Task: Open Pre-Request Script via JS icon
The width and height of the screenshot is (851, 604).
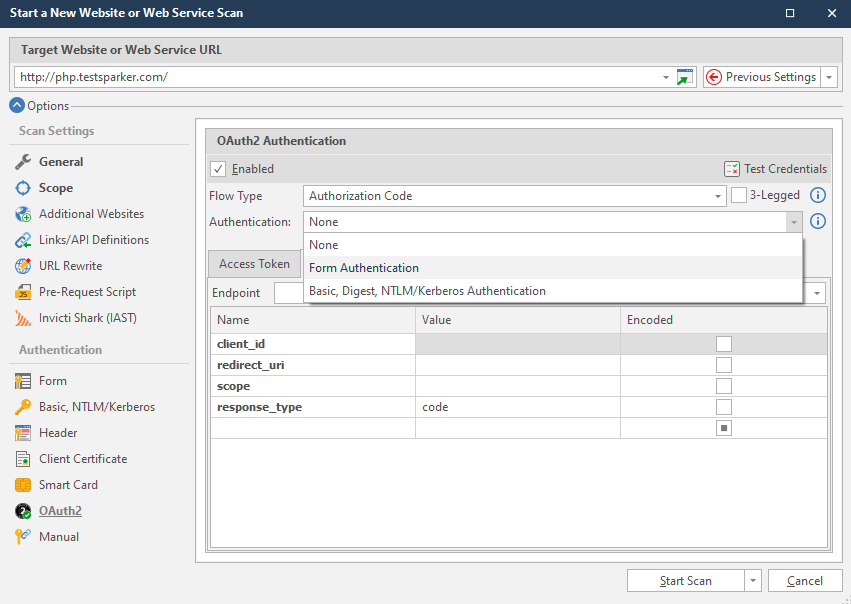Action: point(23,292)
